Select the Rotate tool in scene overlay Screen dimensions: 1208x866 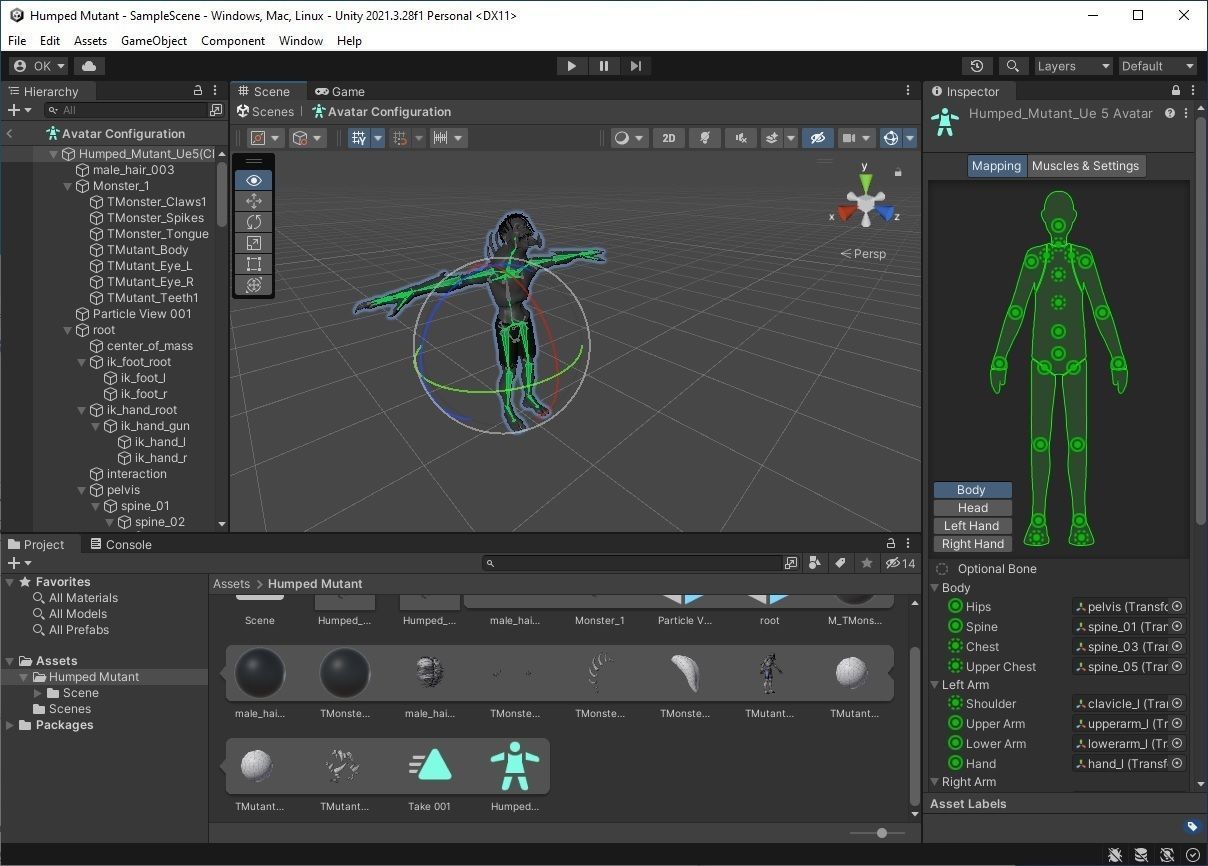(x=254, y=222)
